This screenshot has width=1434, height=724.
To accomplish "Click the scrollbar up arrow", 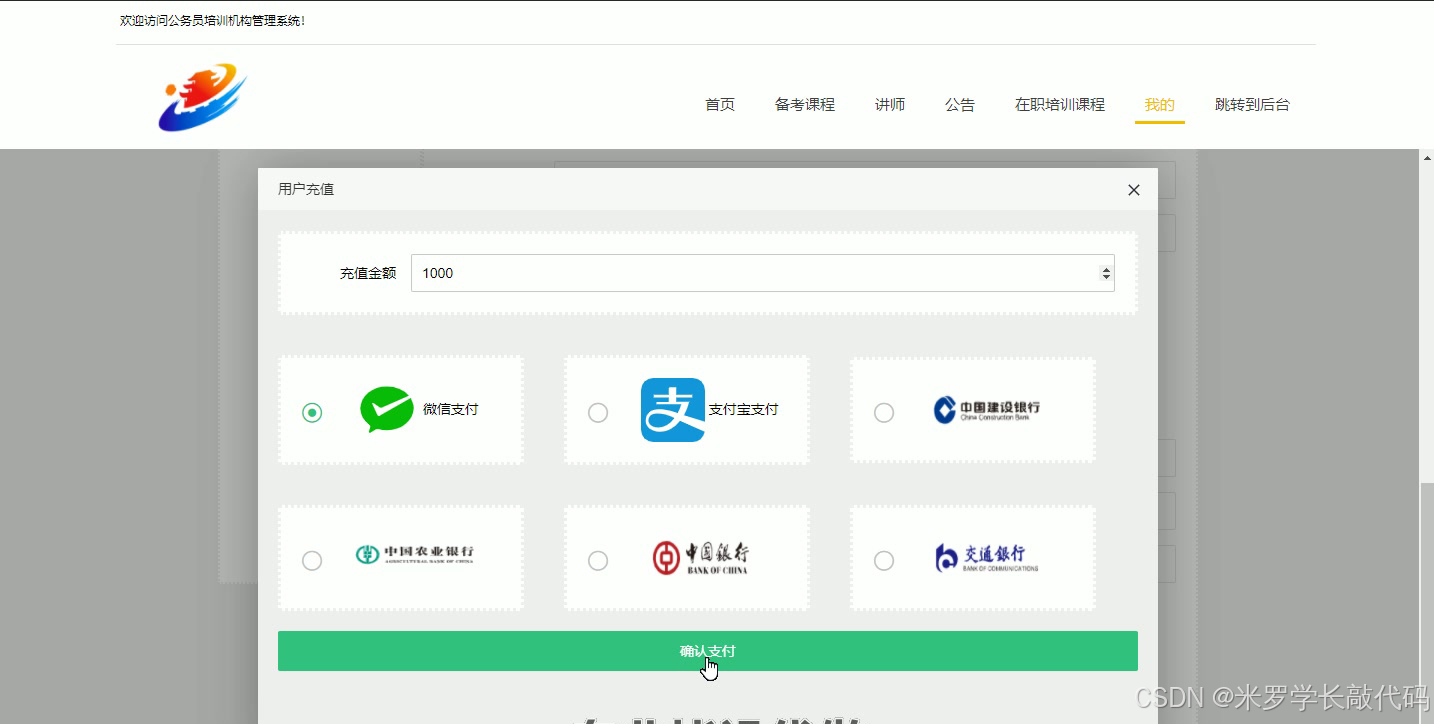I will 1426,157.
